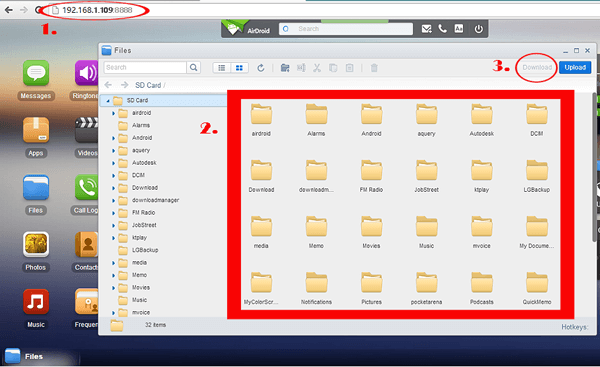This screenshot has width=600, height=367.
Task: Open the Music desktop icon
Action: point(36,302)
